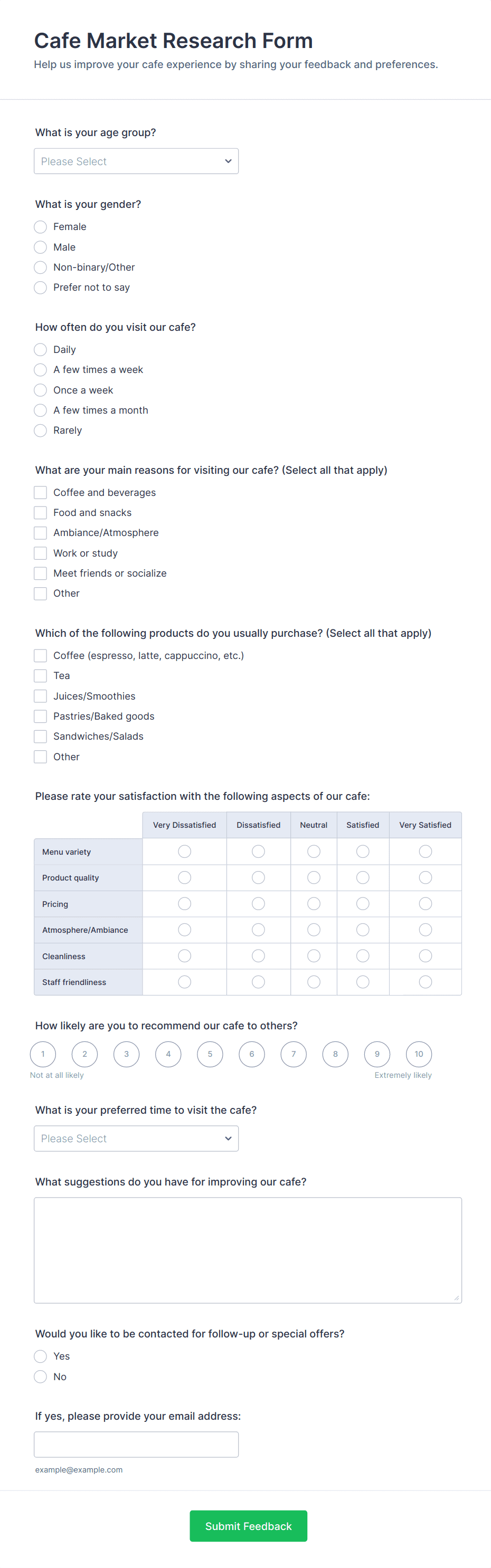Select Daily visit frequency

coord(40,349)
